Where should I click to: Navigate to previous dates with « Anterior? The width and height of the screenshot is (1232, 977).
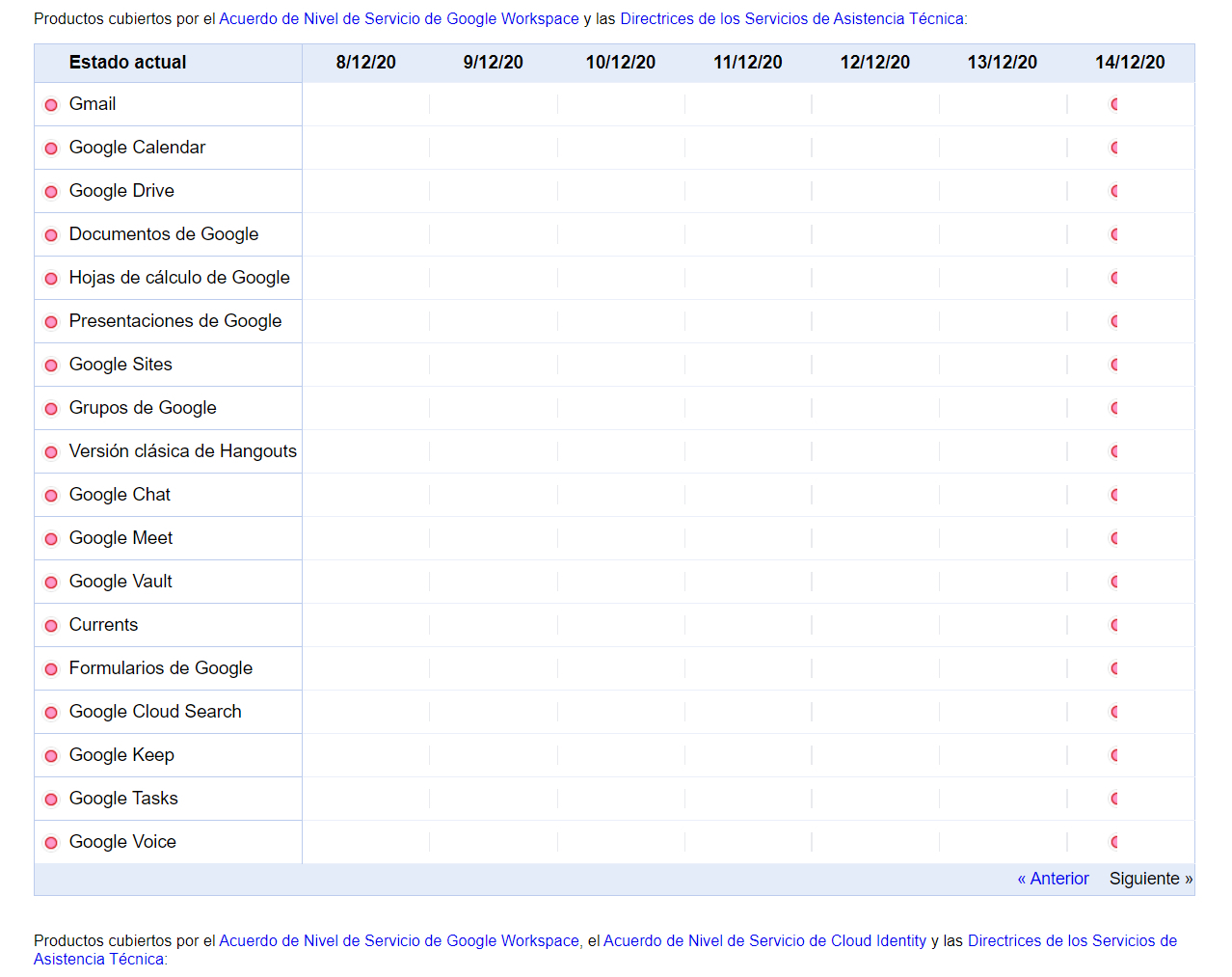pos(1053,879)
